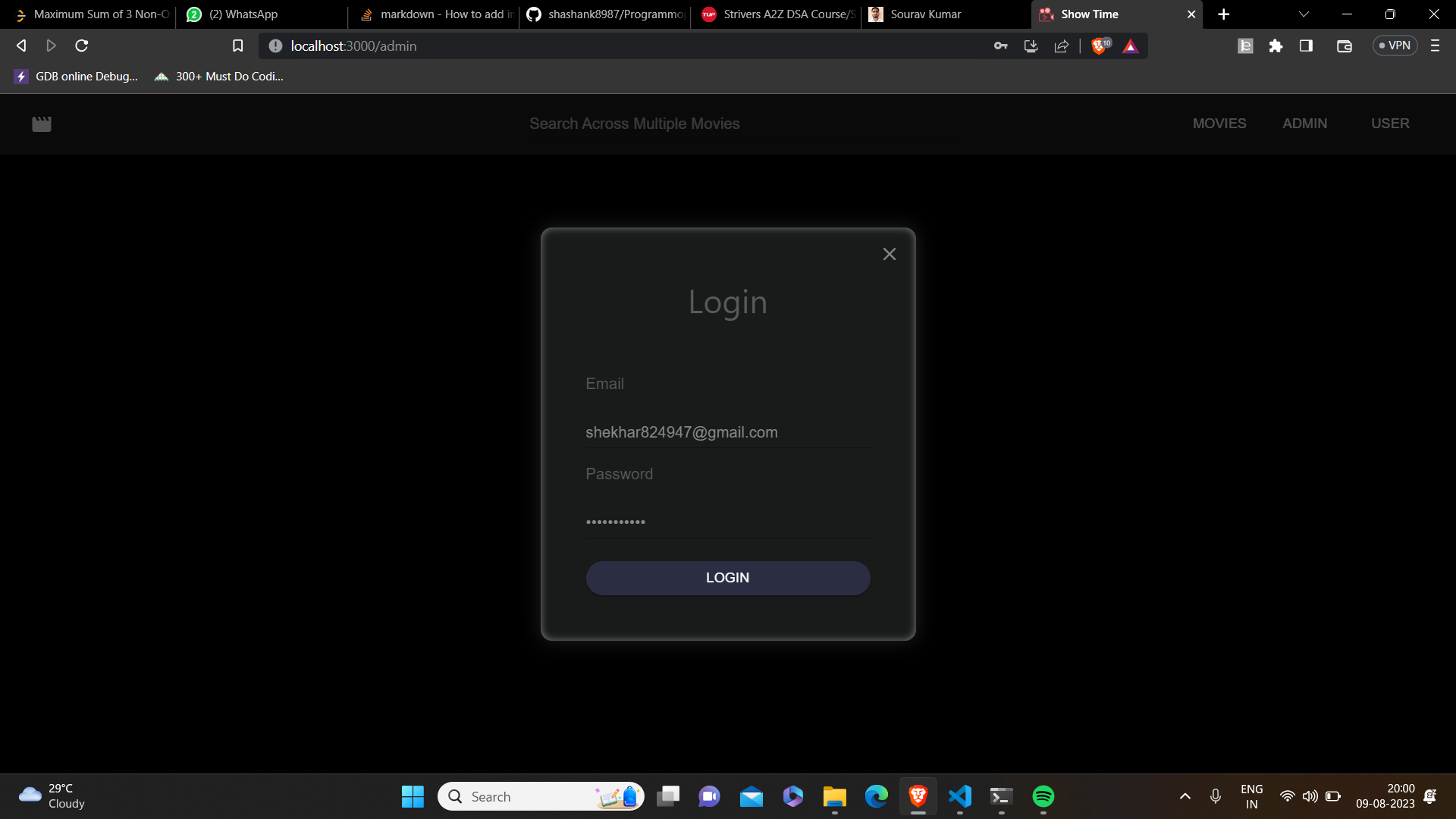Open the USER nav tab
Image resolution: width=1456 pixels, height=819 pixels.
point(1389,124)
